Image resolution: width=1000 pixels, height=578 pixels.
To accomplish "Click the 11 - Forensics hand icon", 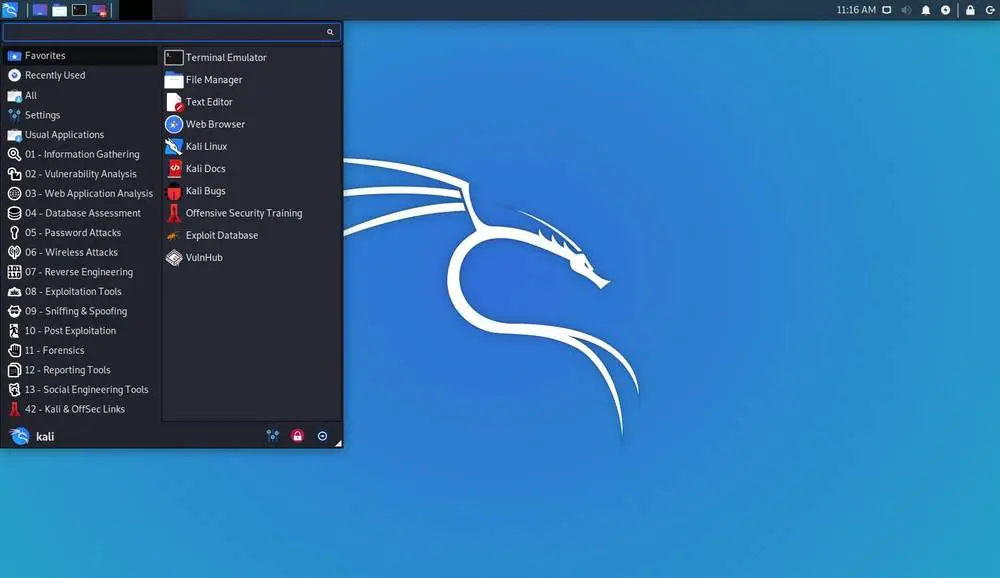I will 14,350.
